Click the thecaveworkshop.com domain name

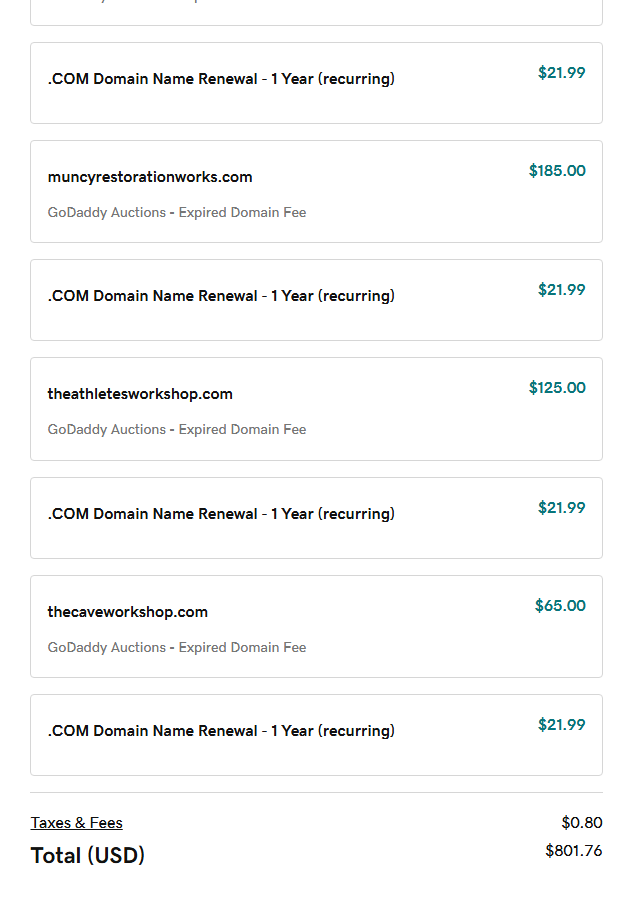[x=128, y=612]
